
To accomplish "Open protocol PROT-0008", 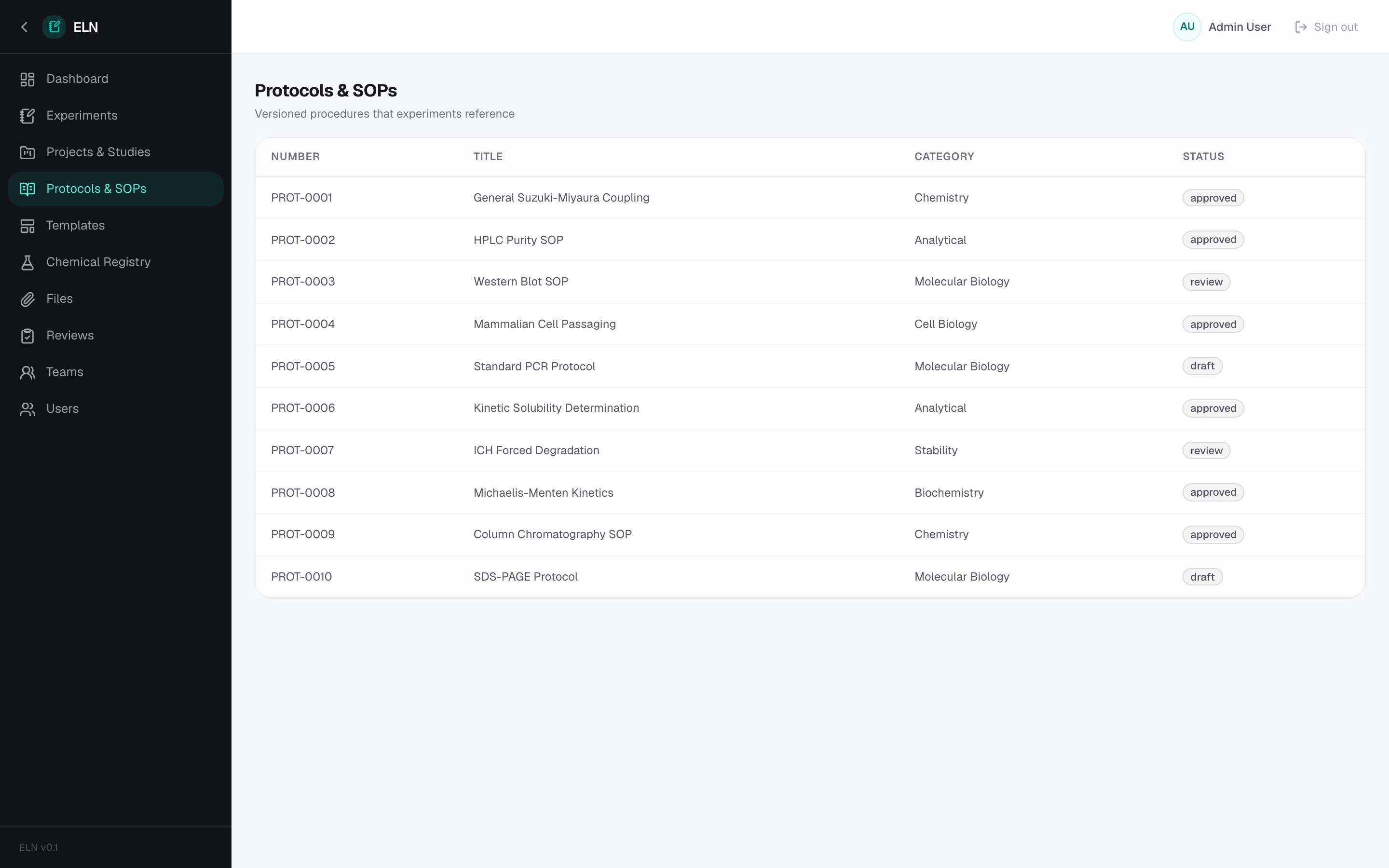I will pyautogui.click(x=302, y=492).
